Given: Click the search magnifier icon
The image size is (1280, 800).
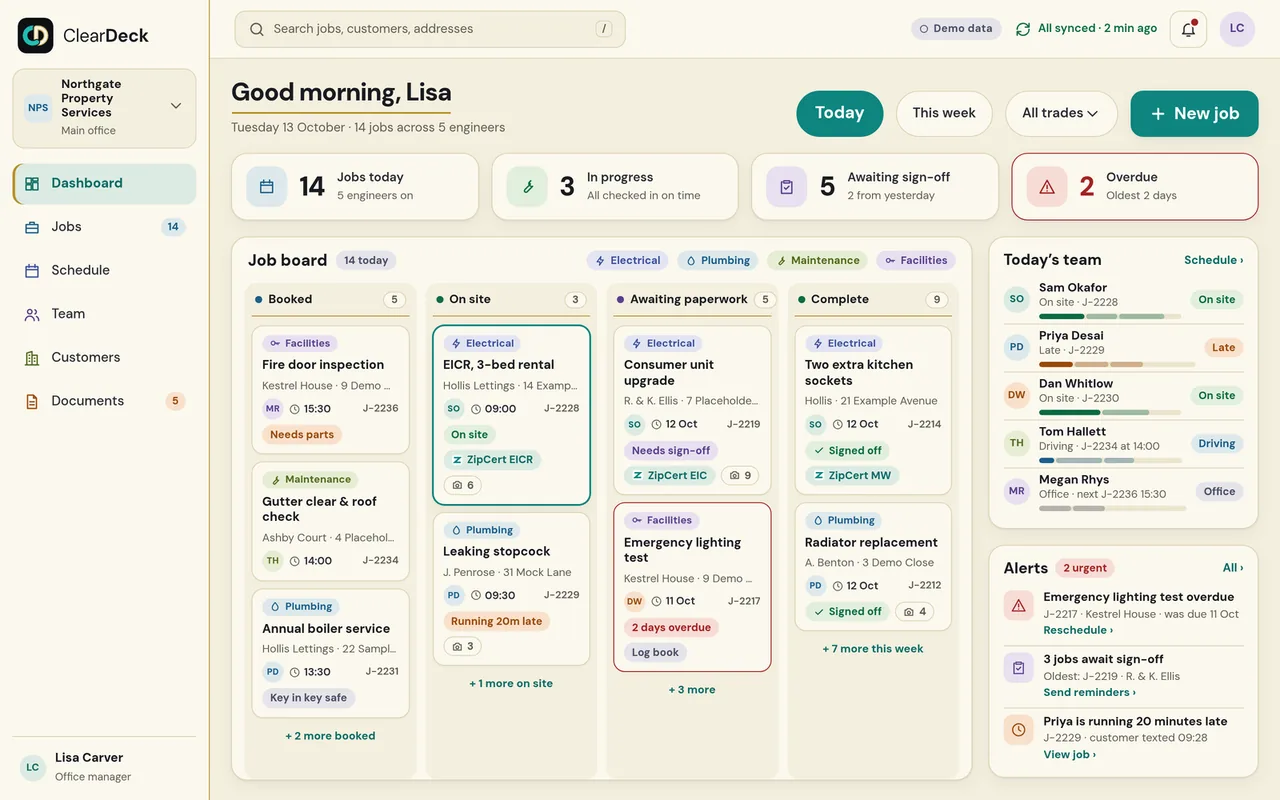Looking at the screenshot, I should pos(257,29).
